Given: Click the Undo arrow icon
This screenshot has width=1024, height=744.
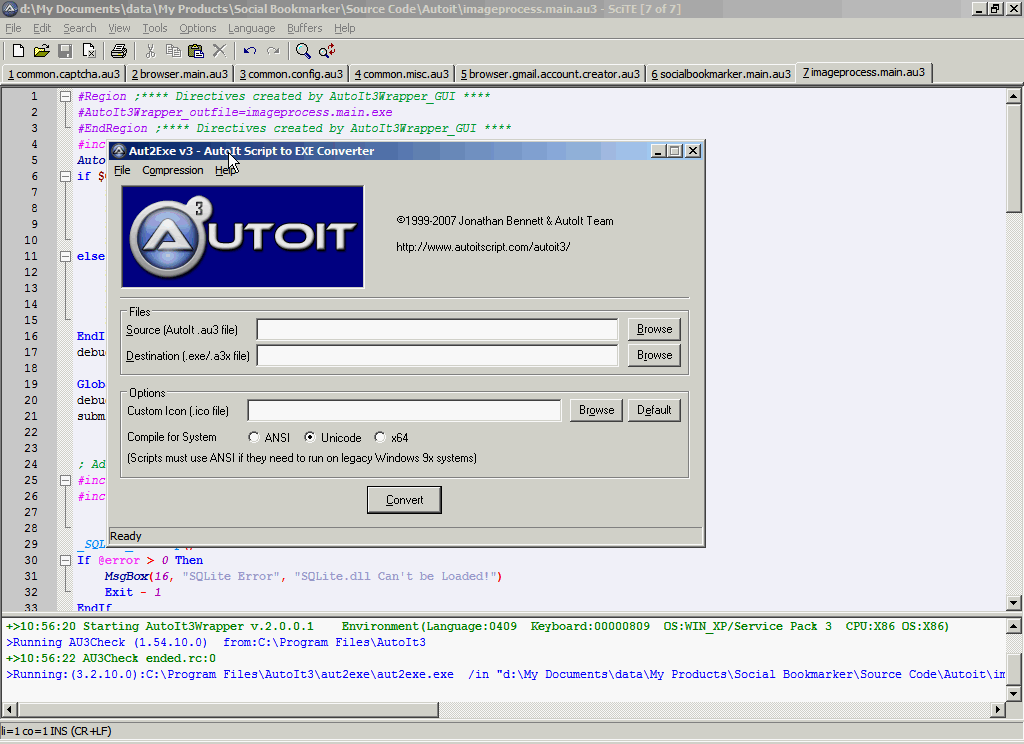Looking at the screenshot, I should point(249,51).
